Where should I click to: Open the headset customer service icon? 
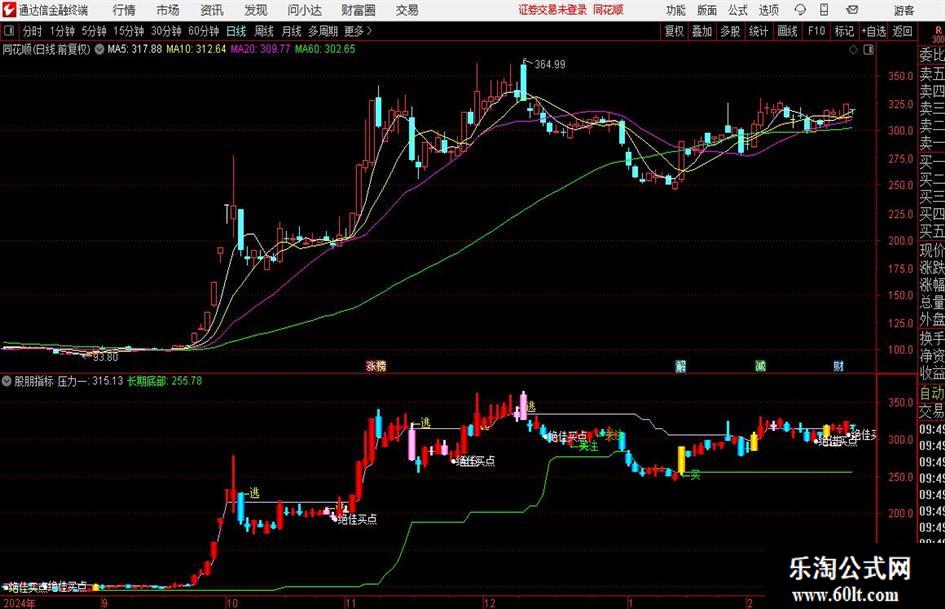(800, 10)
